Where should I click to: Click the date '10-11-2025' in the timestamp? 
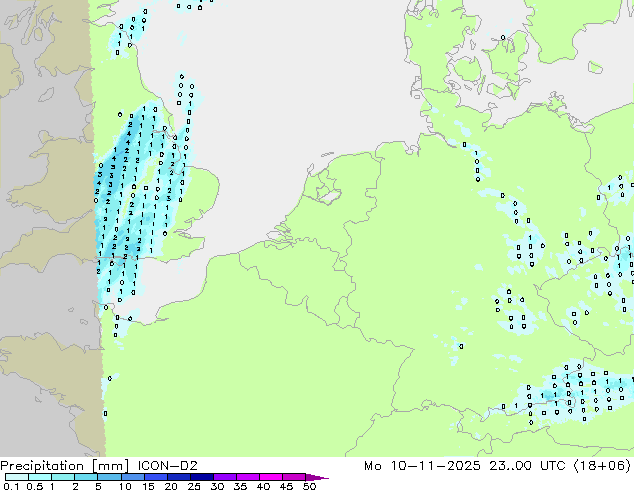[436, 466]
